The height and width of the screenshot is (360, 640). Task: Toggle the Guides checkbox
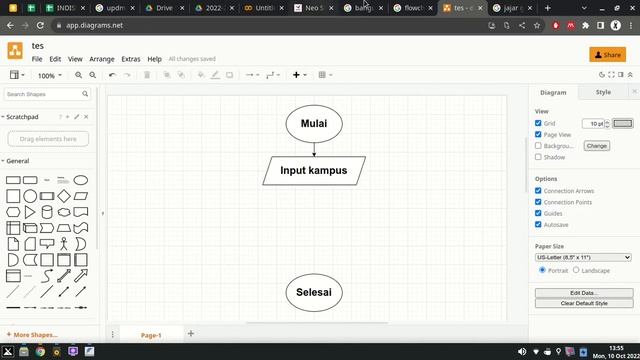(x=538, y=213)
